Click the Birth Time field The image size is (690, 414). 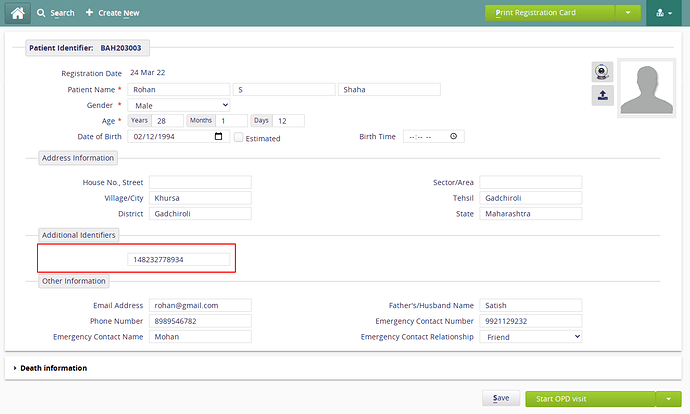433,136
